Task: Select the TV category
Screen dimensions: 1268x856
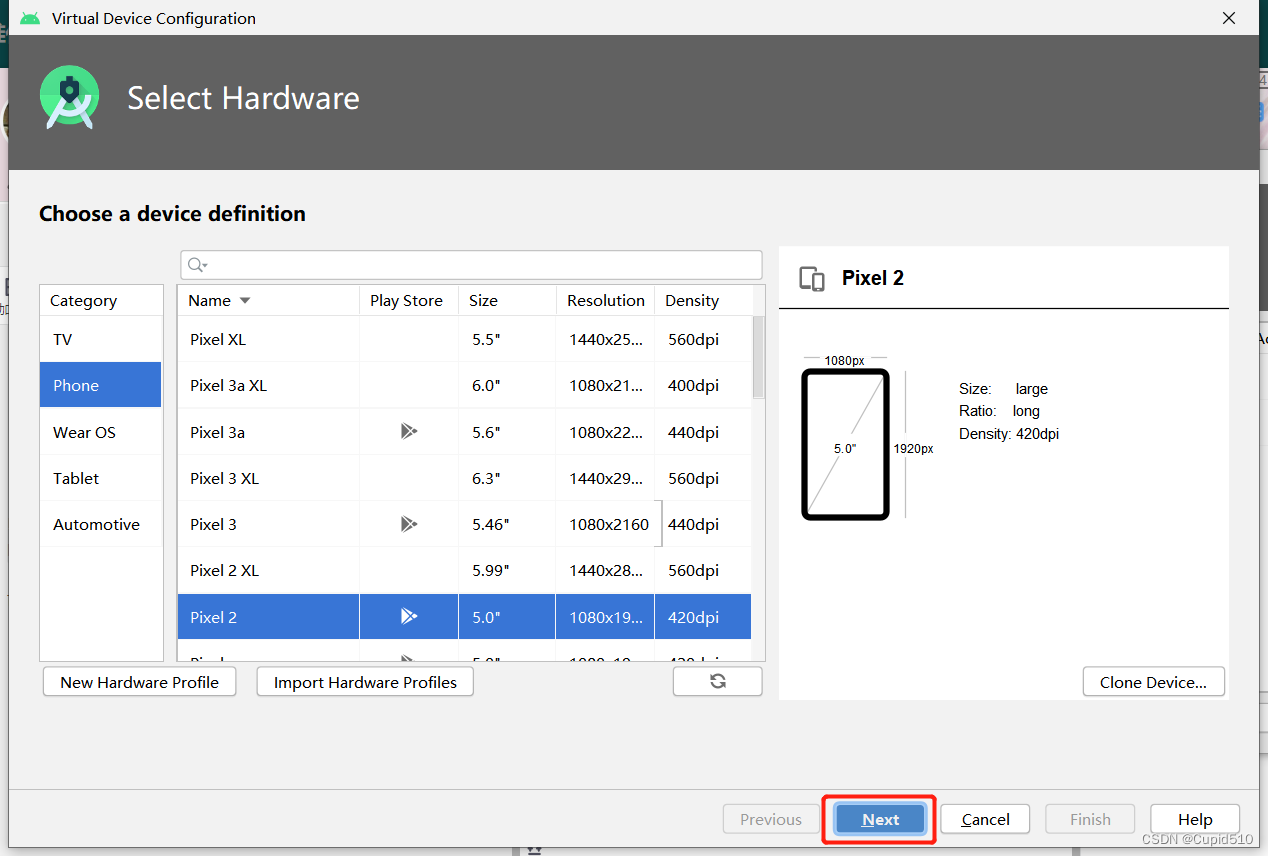Action: click(100, 339)
